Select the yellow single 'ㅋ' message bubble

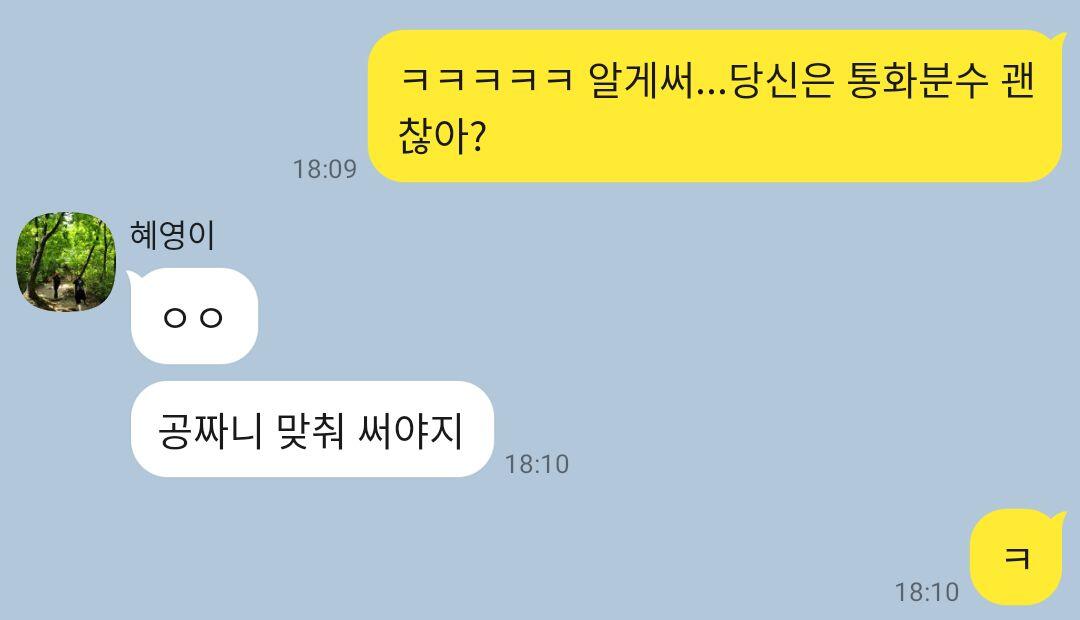[1017, 557]
